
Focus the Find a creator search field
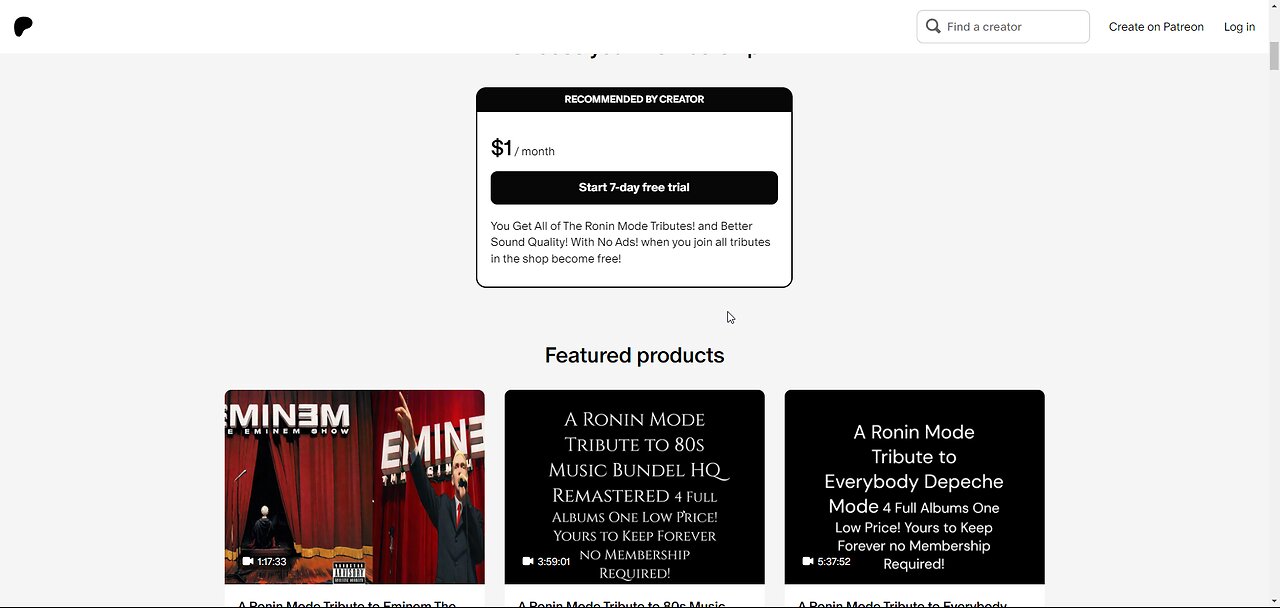pos(1003,27)
